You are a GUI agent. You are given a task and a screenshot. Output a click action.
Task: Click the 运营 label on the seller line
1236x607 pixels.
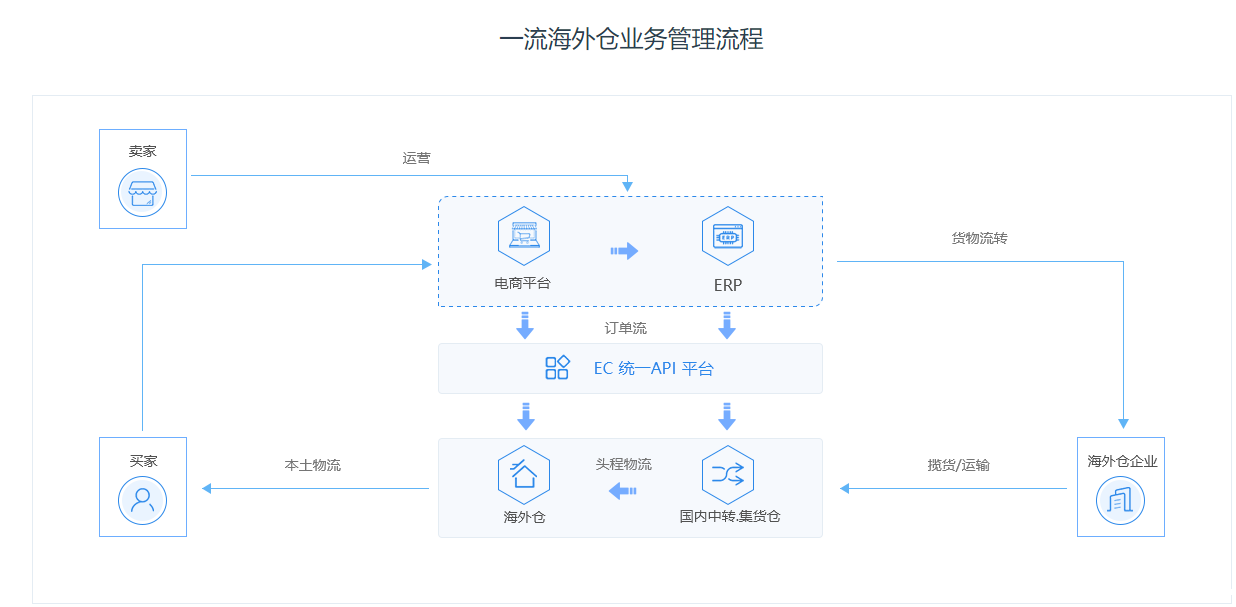416,158
